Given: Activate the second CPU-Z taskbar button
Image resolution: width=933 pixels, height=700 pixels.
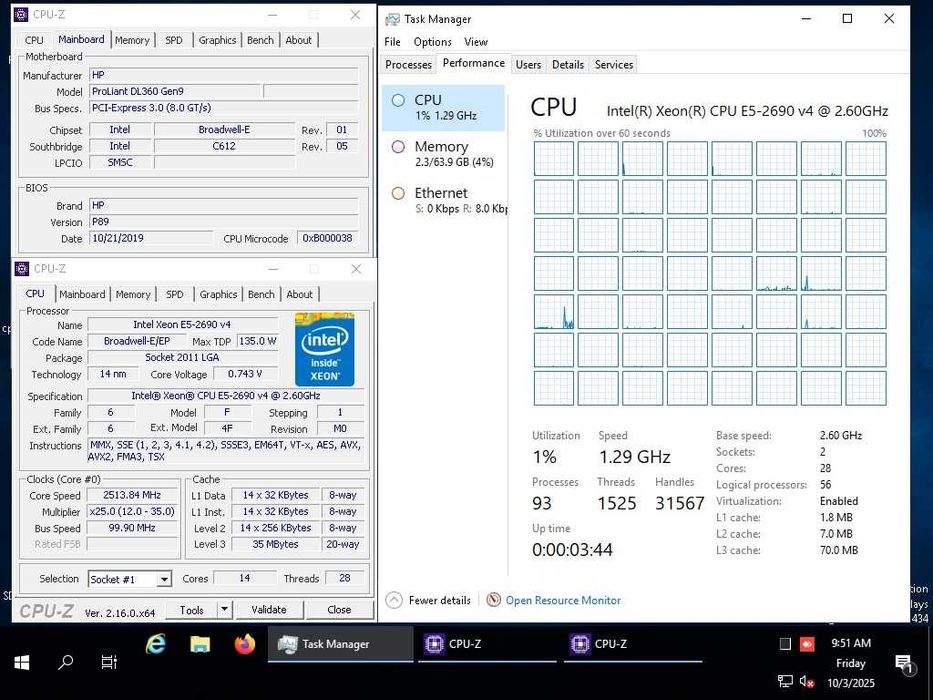Looking at the screenshot, I should click(633, 644).
